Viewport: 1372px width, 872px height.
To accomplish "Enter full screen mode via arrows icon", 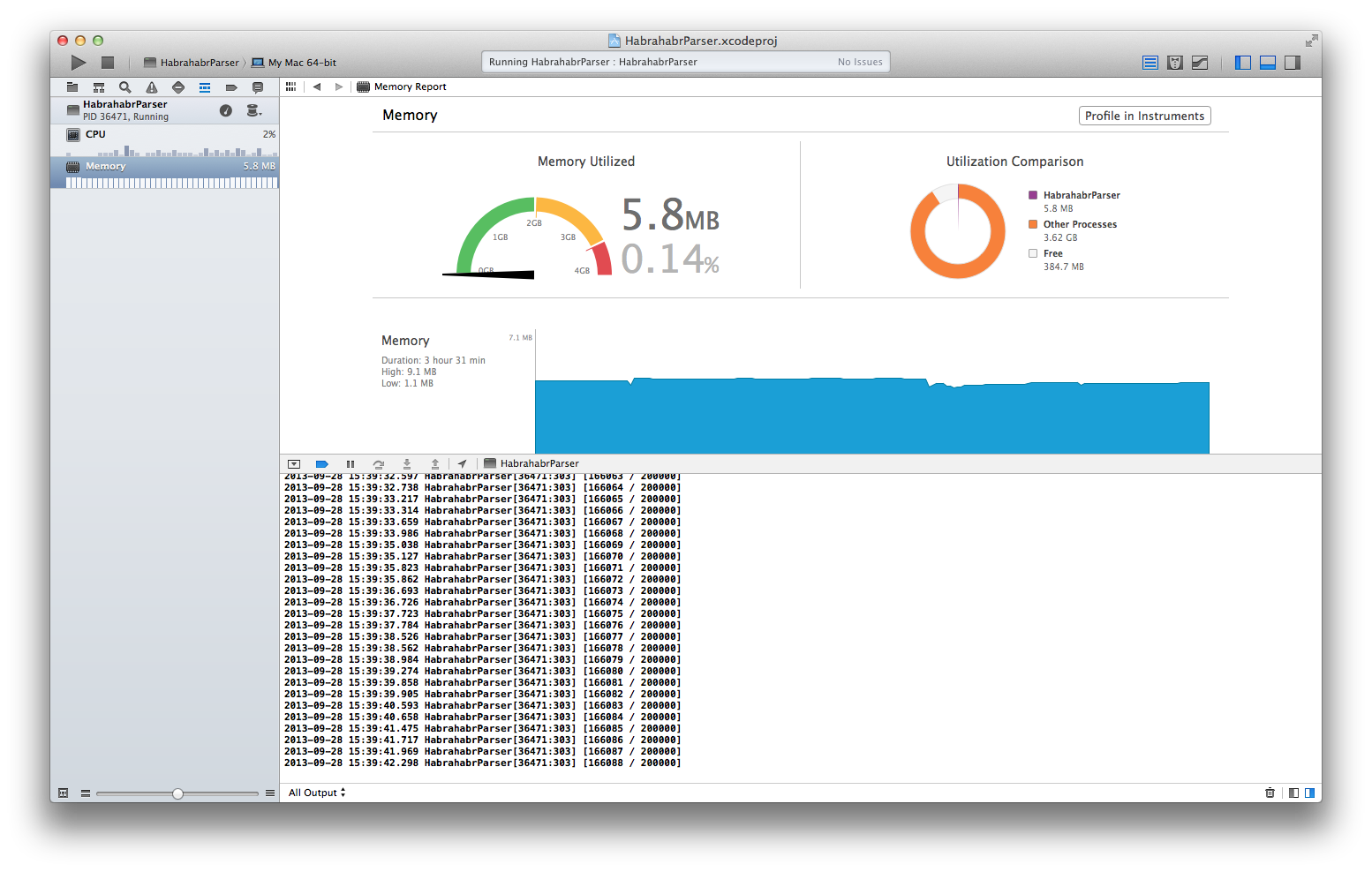I will tap(1311, 41).
